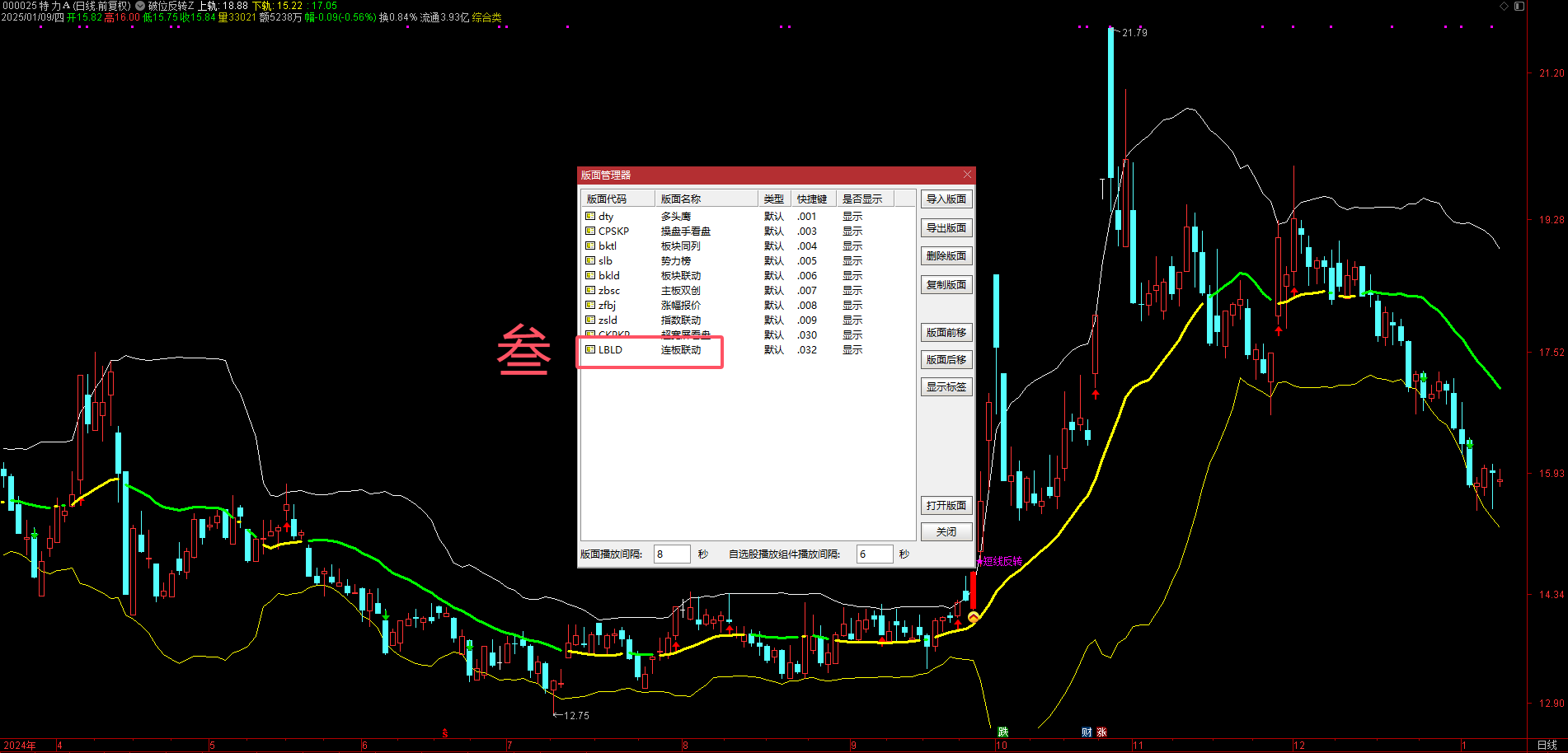Click month 12 on the time axis

[x=1299, y=746]
